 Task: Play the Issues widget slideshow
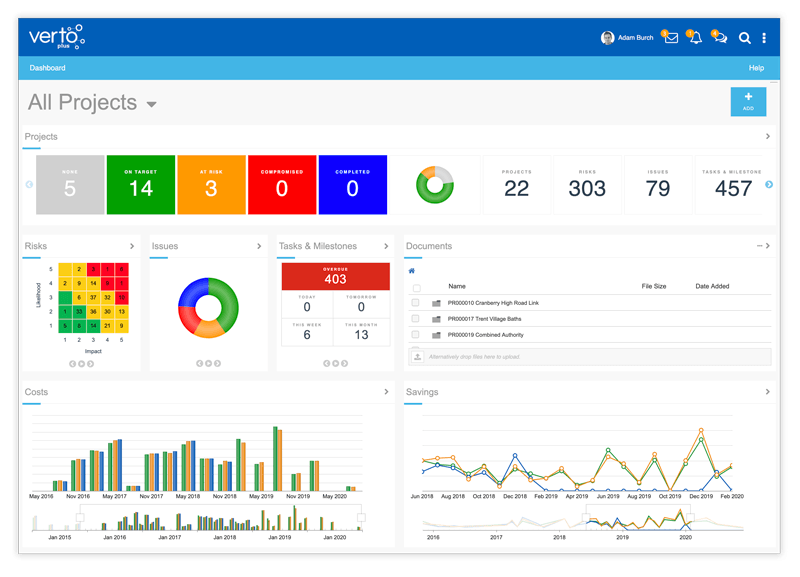[208, 363]
